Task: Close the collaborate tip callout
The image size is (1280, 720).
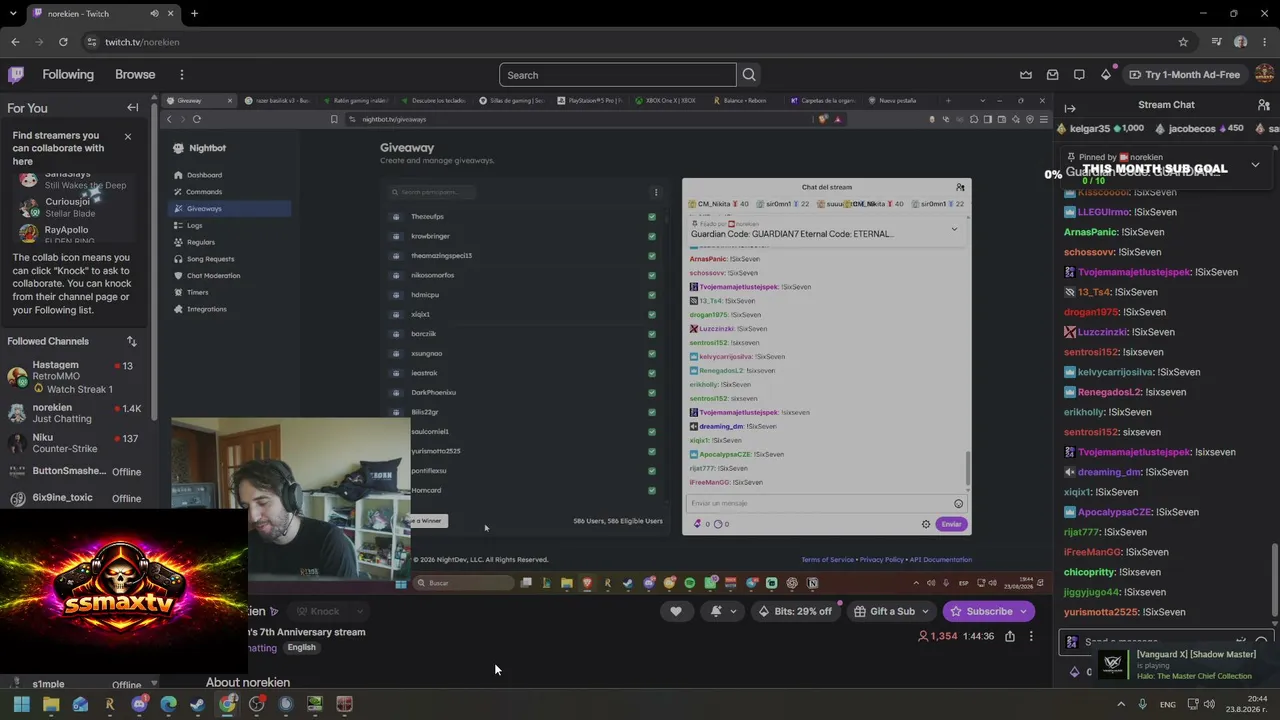Action: click(x=127, y=136)
